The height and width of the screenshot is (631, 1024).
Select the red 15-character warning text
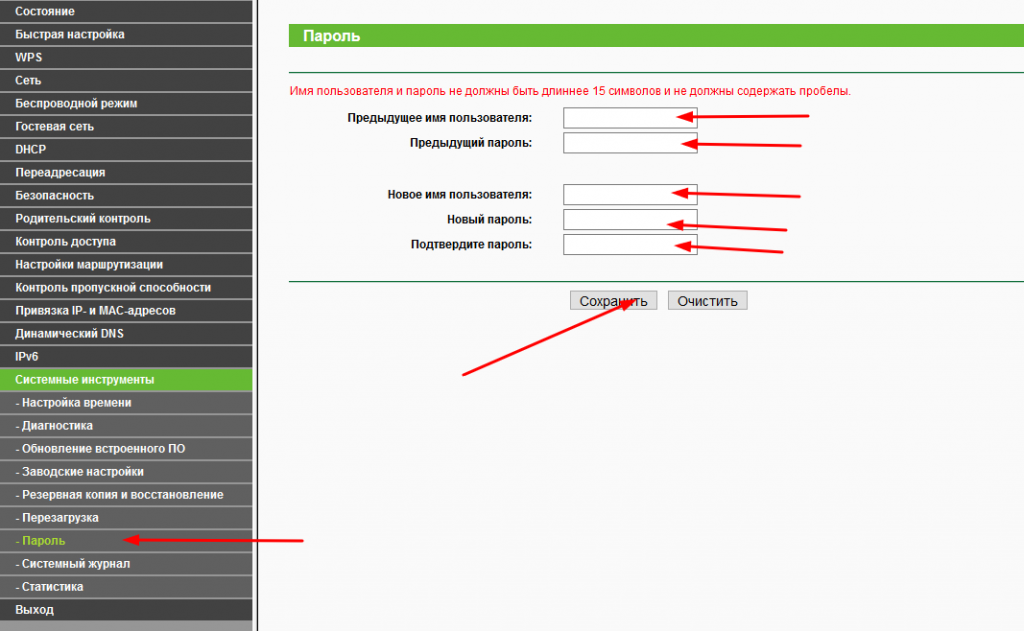[570, 91]
